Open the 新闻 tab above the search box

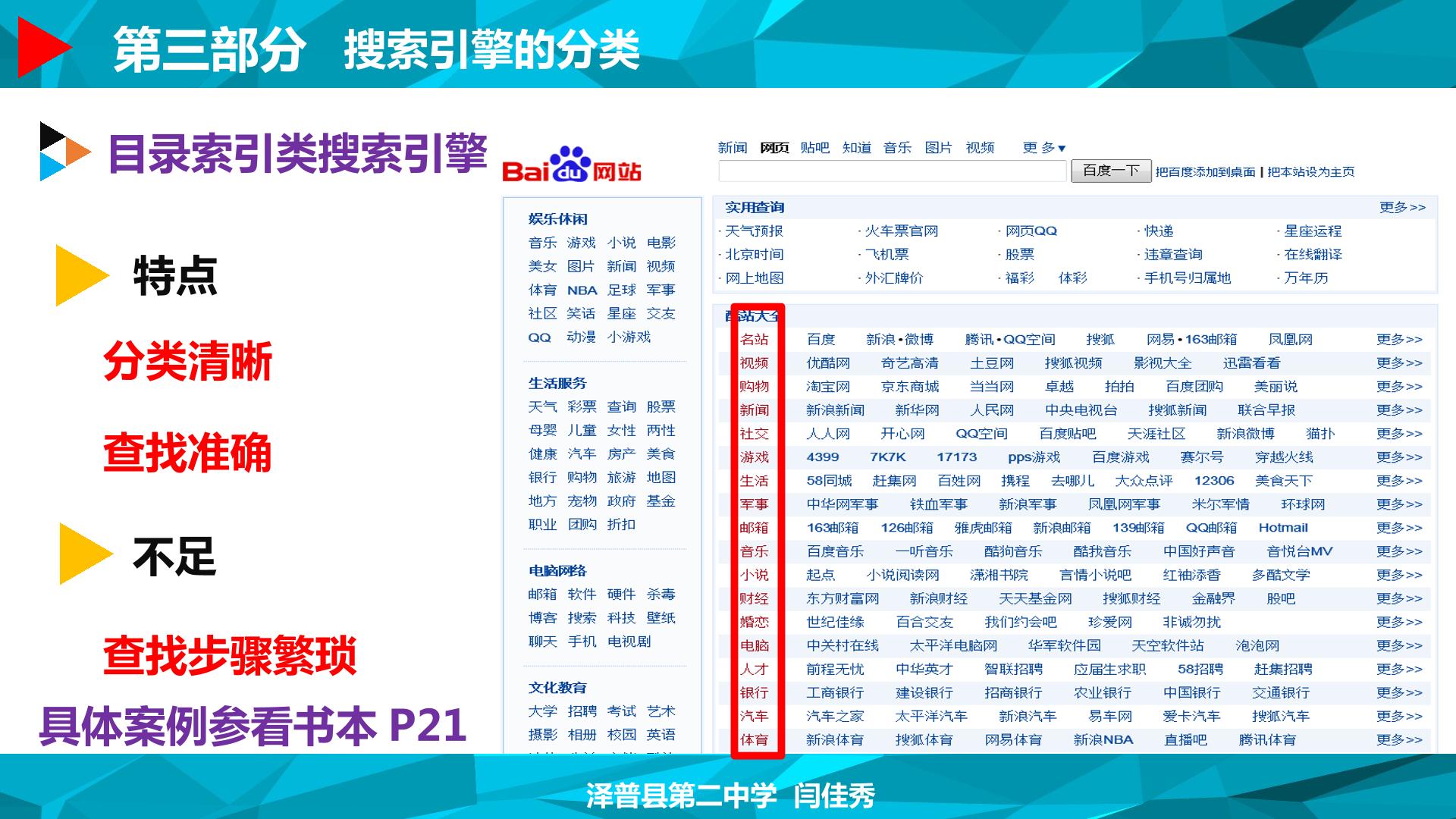[733, 148]
